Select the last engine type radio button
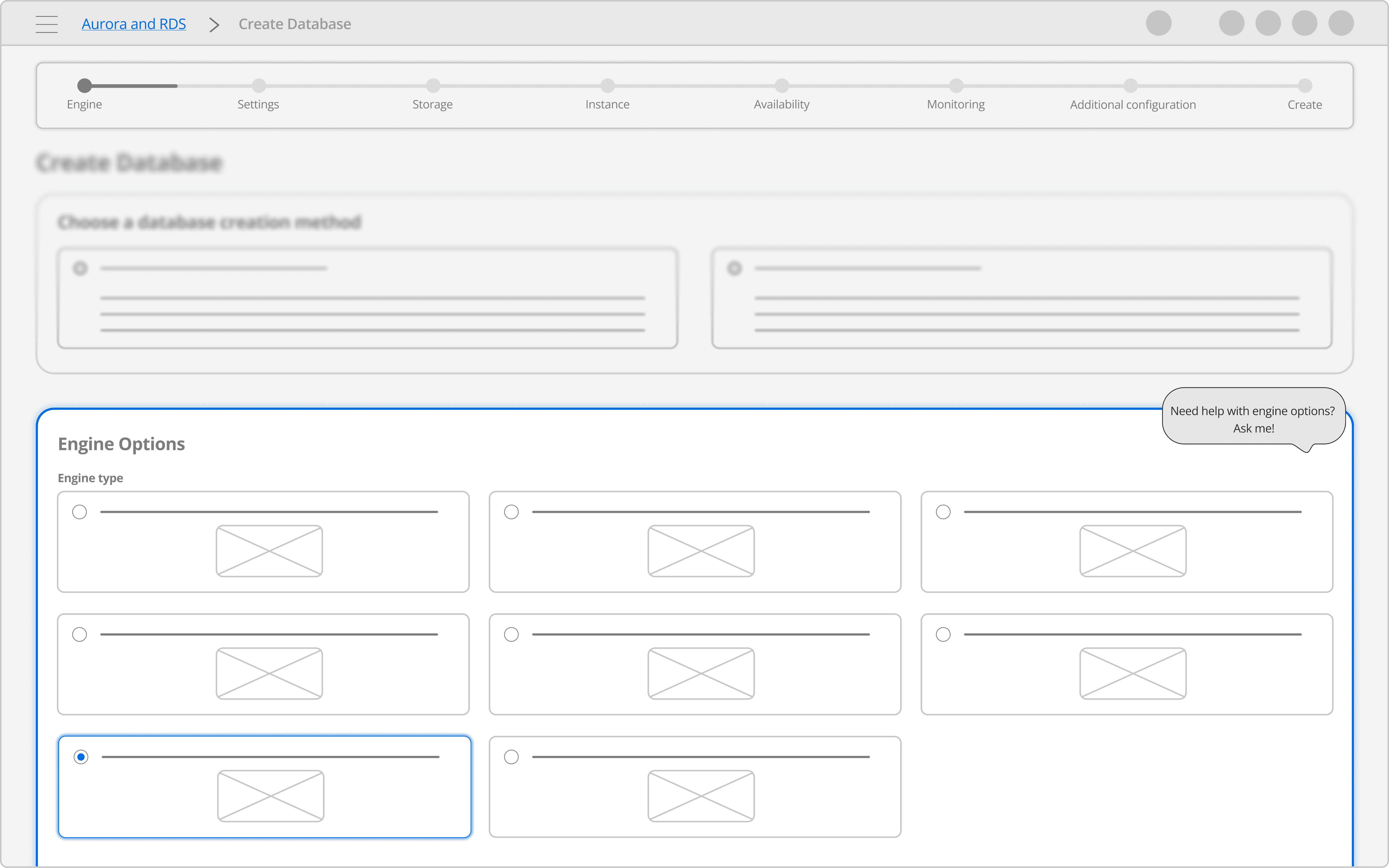 (511, 757)
